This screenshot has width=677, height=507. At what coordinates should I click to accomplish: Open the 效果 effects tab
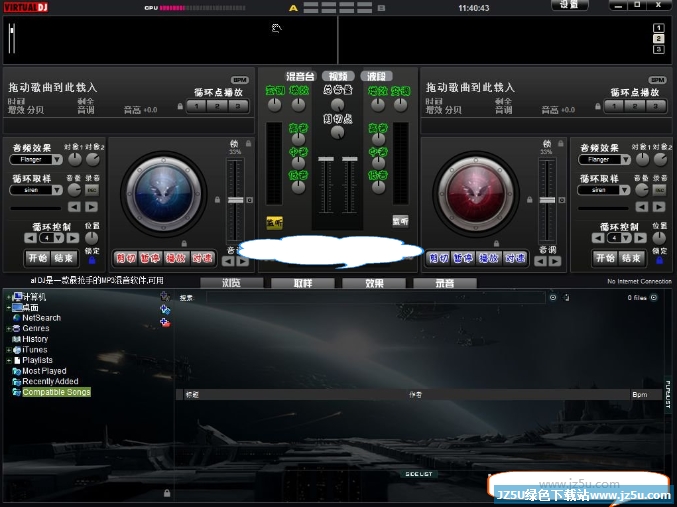[x=374, y=283]
